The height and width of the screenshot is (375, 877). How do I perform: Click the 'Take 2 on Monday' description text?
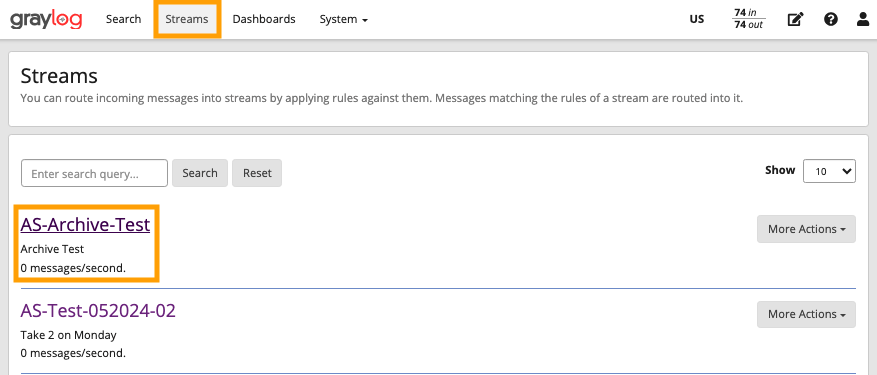(68, 335)
